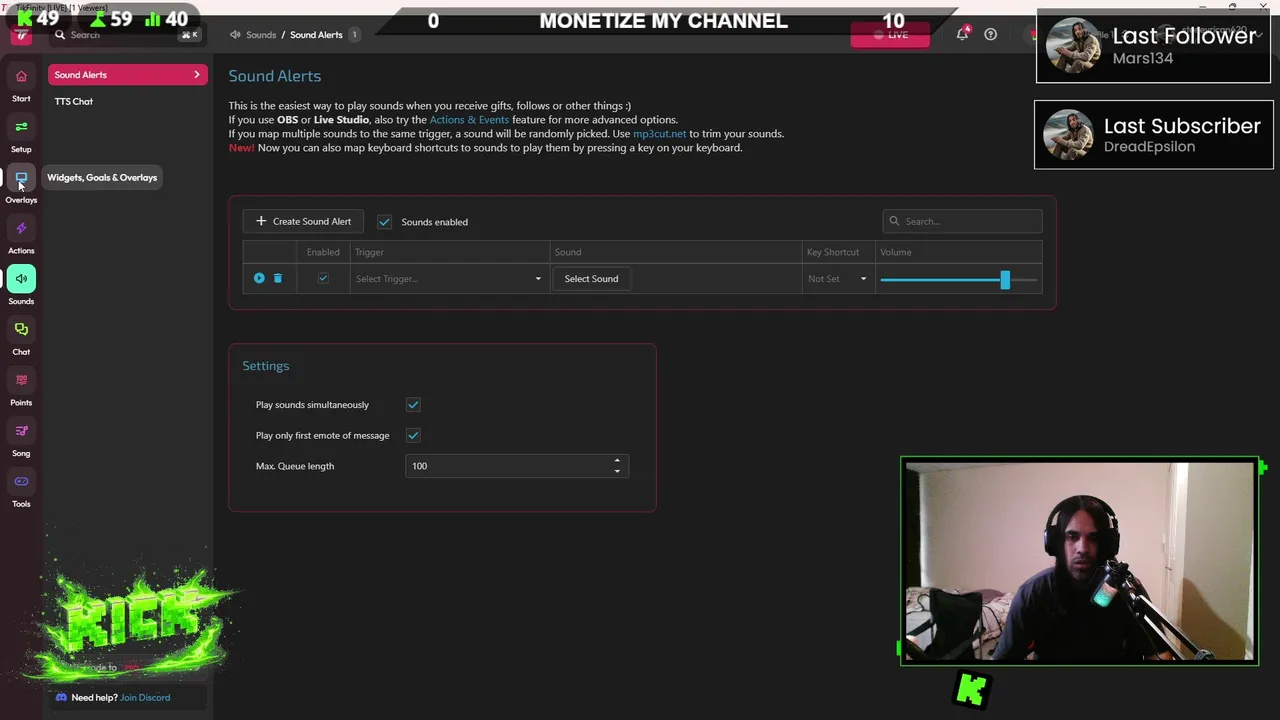Viewport: 1280px width, 720px height.
Task: Open the Start section in sidebar
Action: tap(21, 76)
